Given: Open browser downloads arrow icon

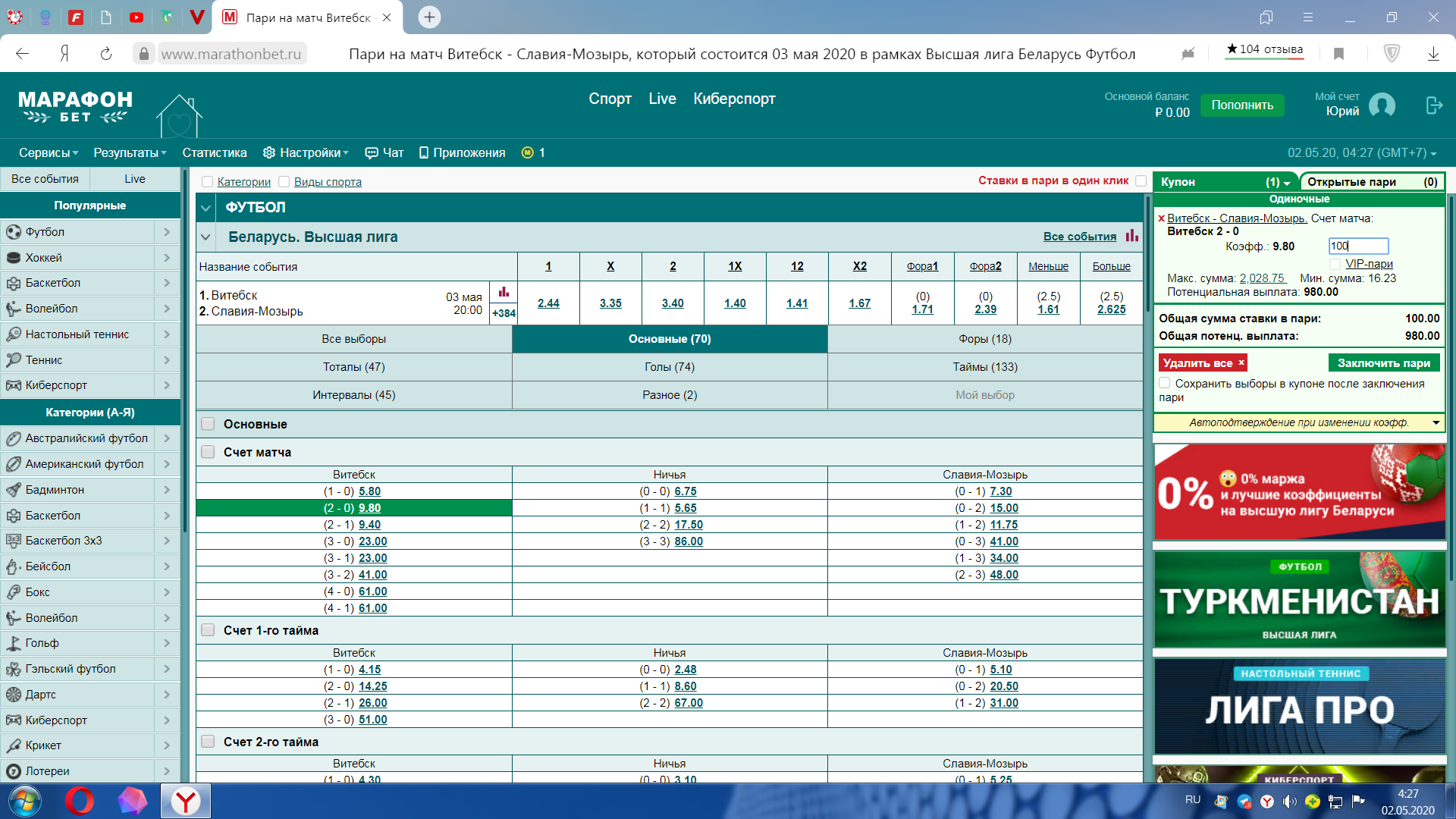Looking at the screenshot, I should point(1433,54).
